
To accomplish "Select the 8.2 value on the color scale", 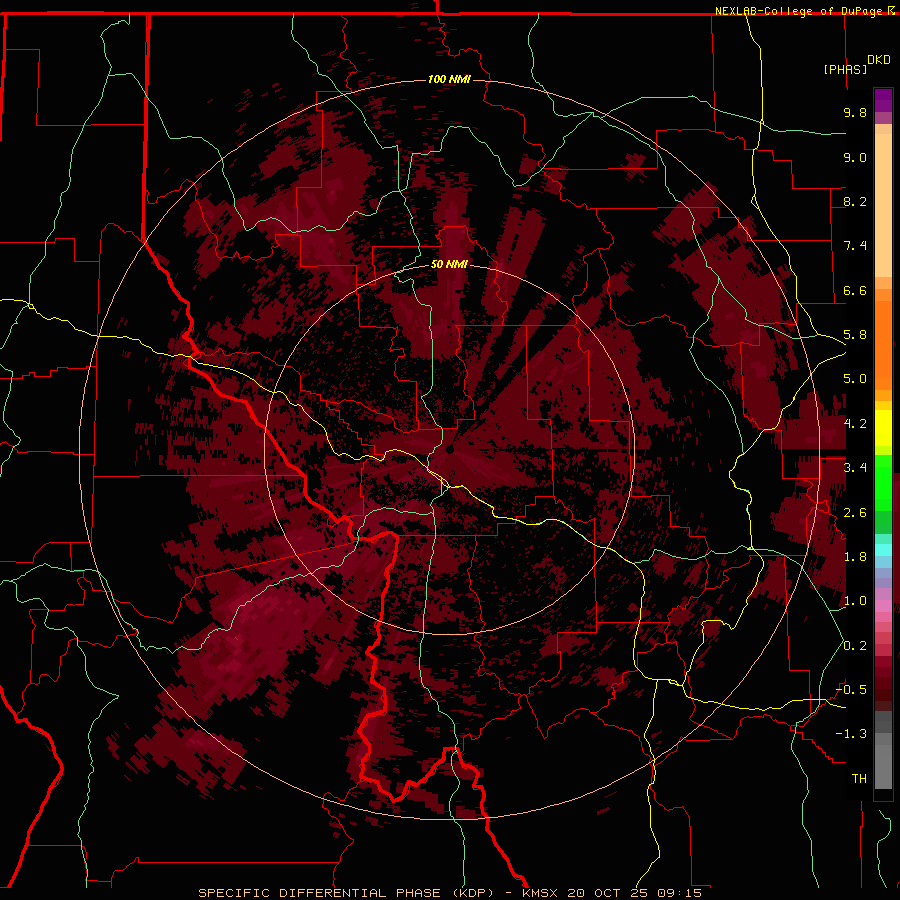I will pos(855,201).
